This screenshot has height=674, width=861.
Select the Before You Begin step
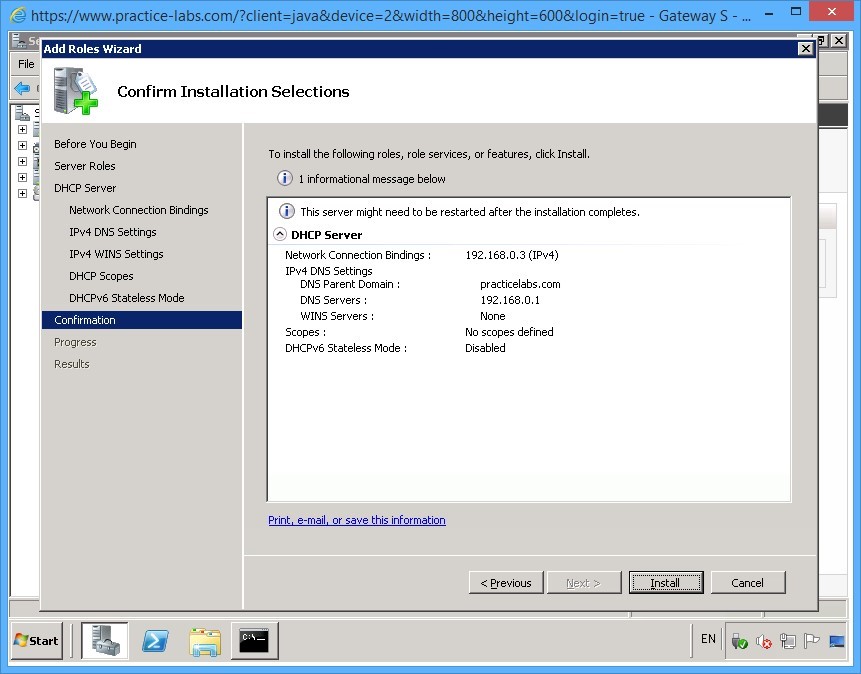pos(95,144)
